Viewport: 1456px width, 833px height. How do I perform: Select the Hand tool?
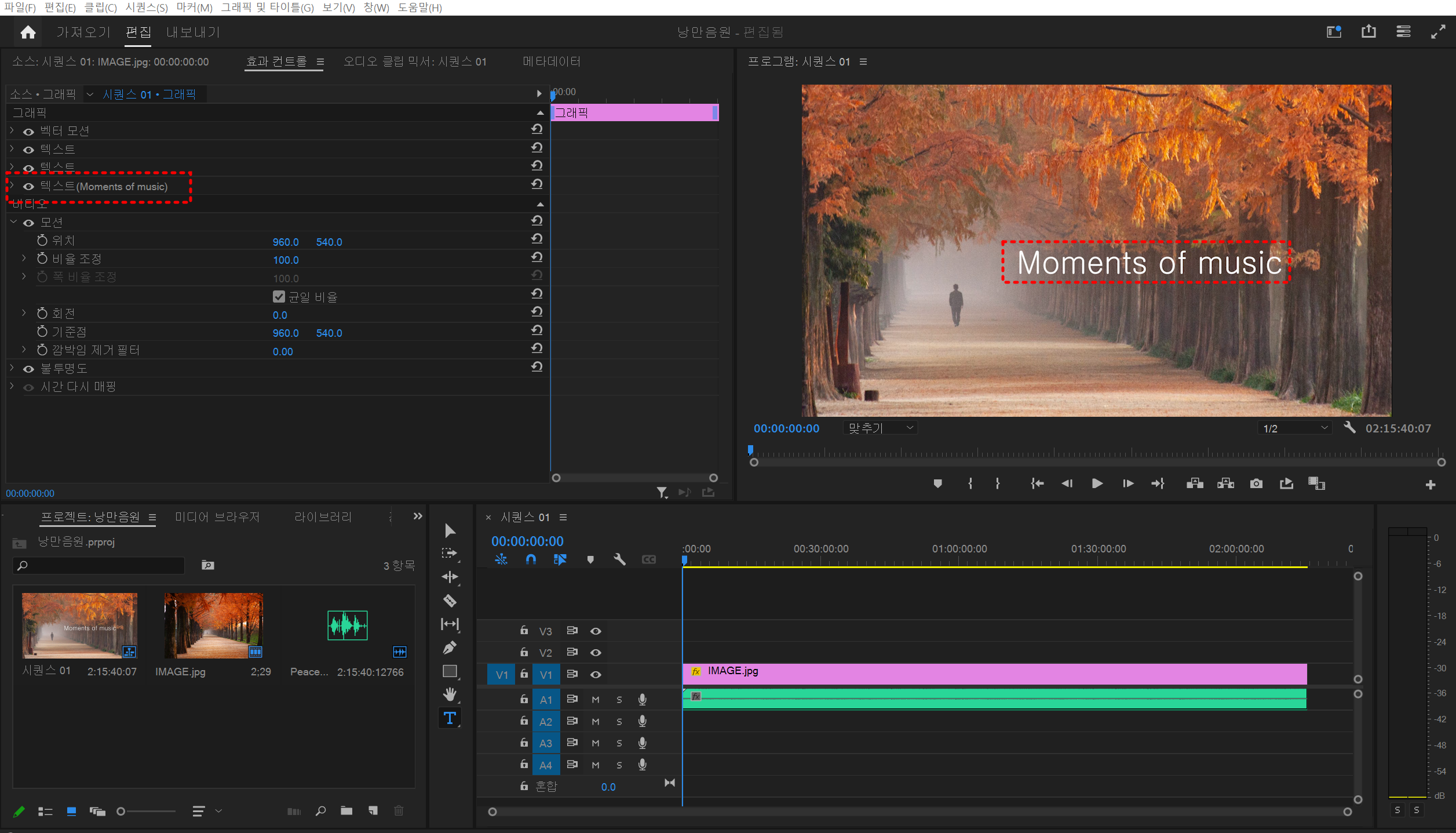click(x=450, y=694)
